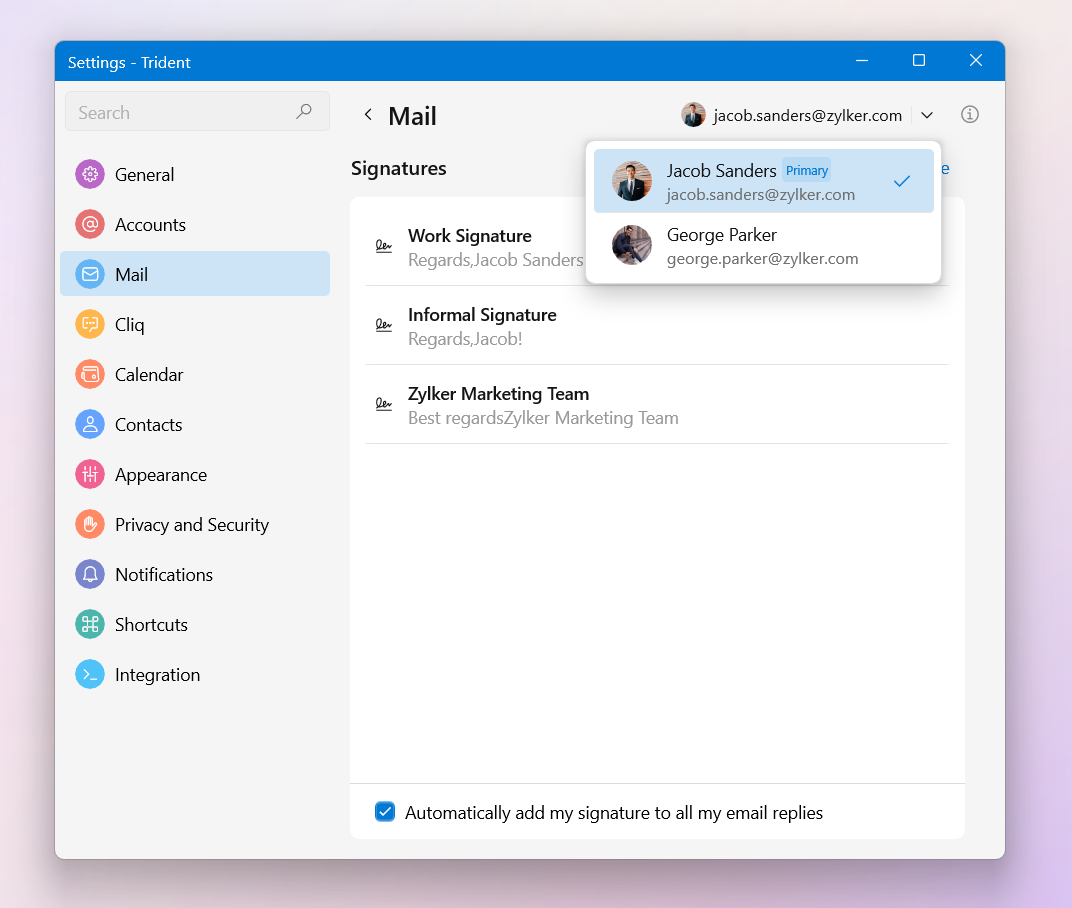The width and height of the screenshot is (1072, 908).
Task: Open the Zylker Marketing Team signature
Action: coord(656,405)
